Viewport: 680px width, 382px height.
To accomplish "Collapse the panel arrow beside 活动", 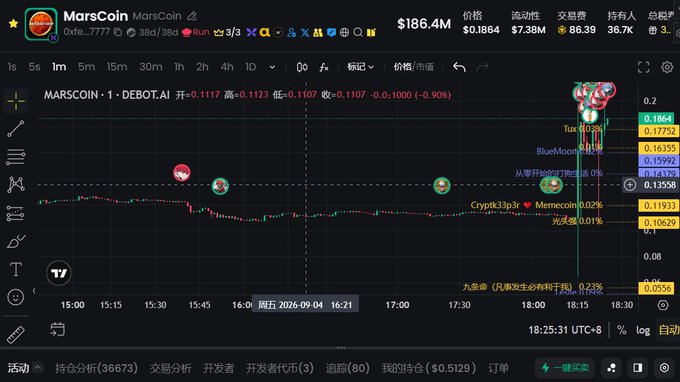I will [x=38, y=368].
